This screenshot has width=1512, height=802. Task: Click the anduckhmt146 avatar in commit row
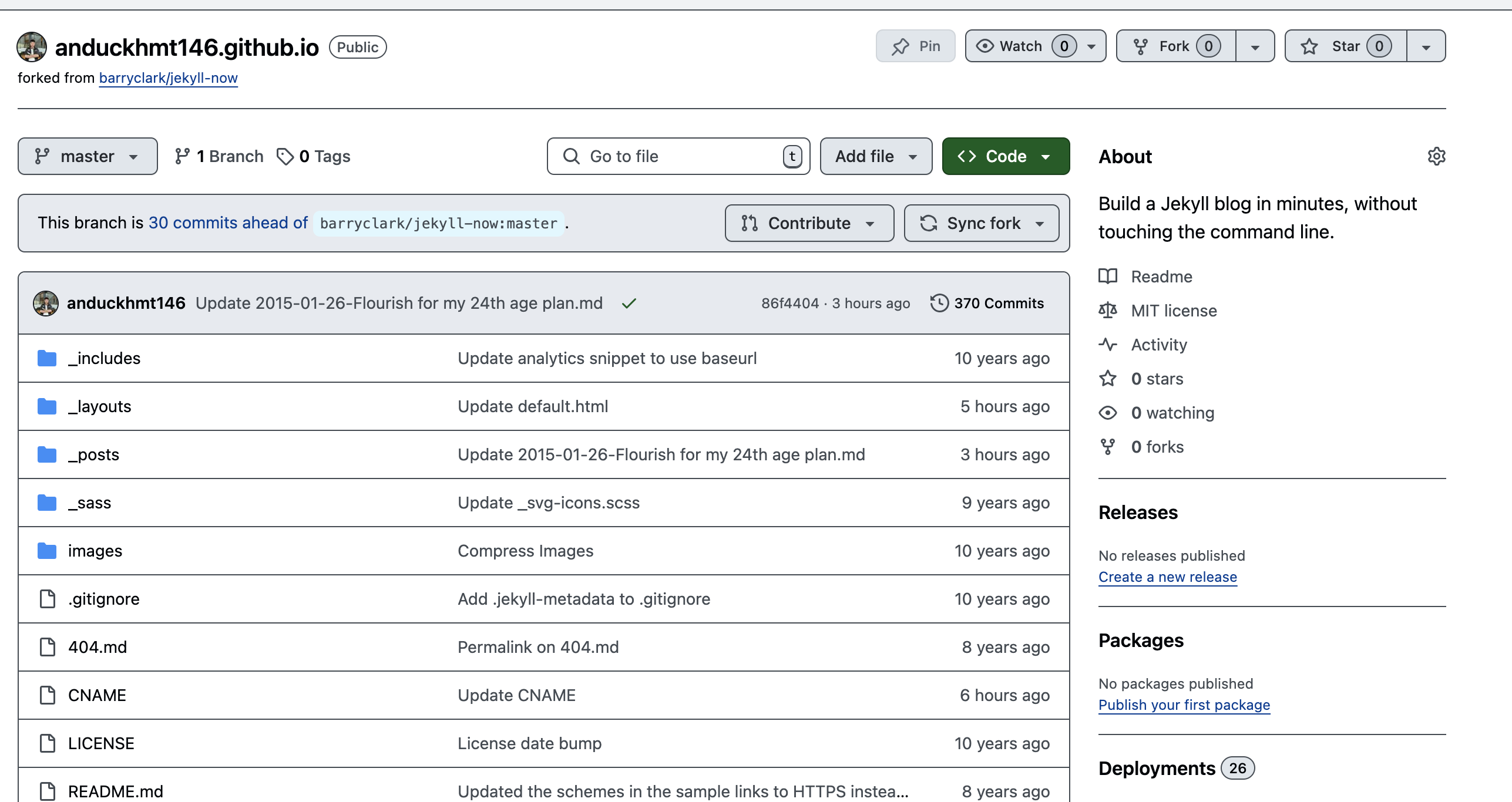point(46,303)
